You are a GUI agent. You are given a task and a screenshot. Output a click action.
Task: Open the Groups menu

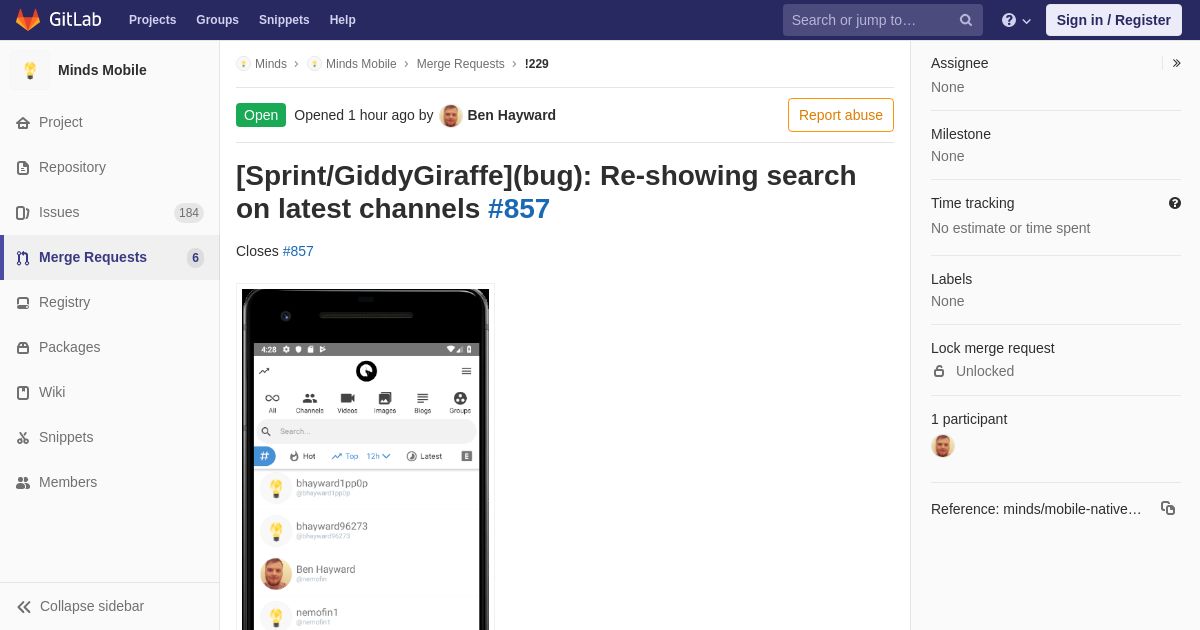217,20
